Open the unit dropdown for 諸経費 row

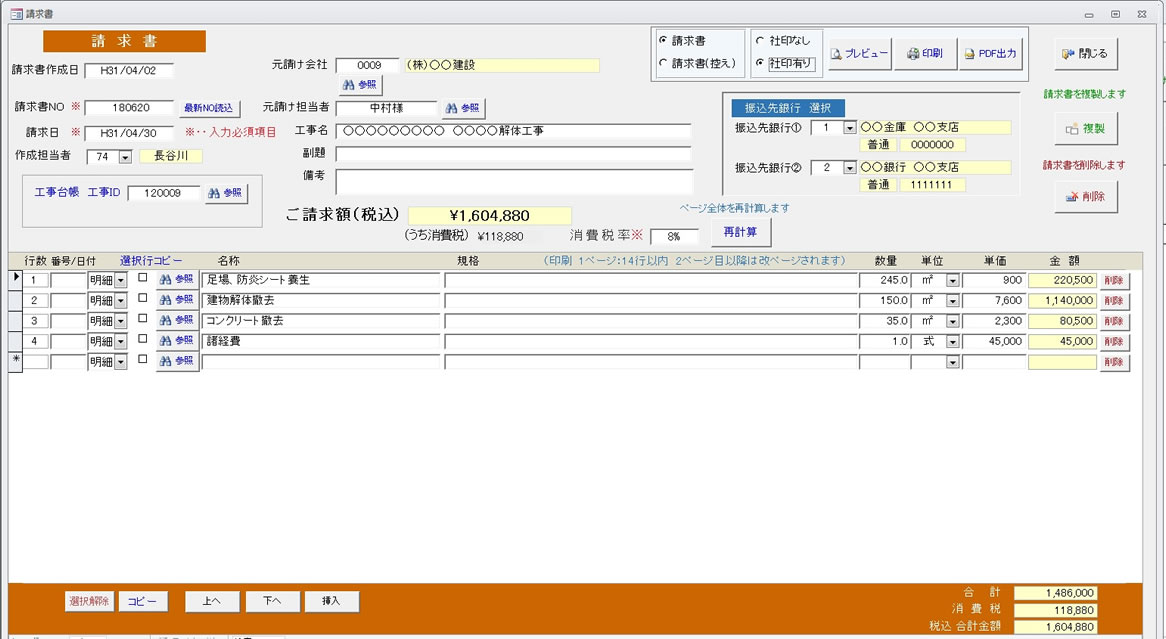(952, 342)
